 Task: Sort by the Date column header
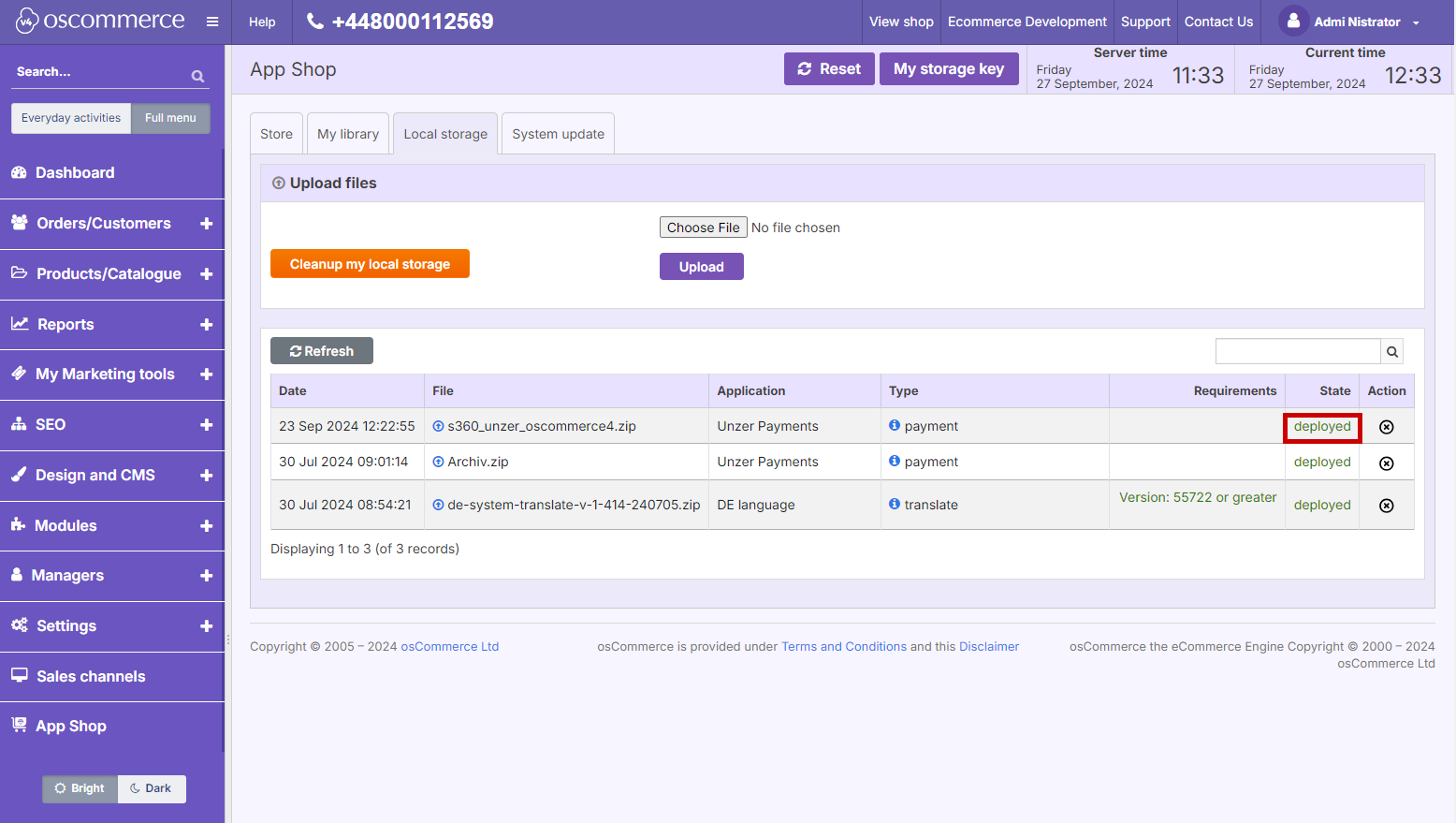[x=347, y=391]
